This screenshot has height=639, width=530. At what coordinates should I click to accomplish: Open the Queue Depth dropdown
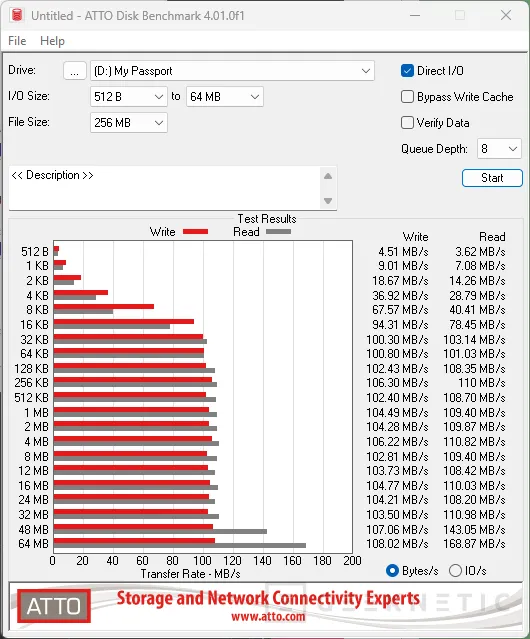[499, 149]
